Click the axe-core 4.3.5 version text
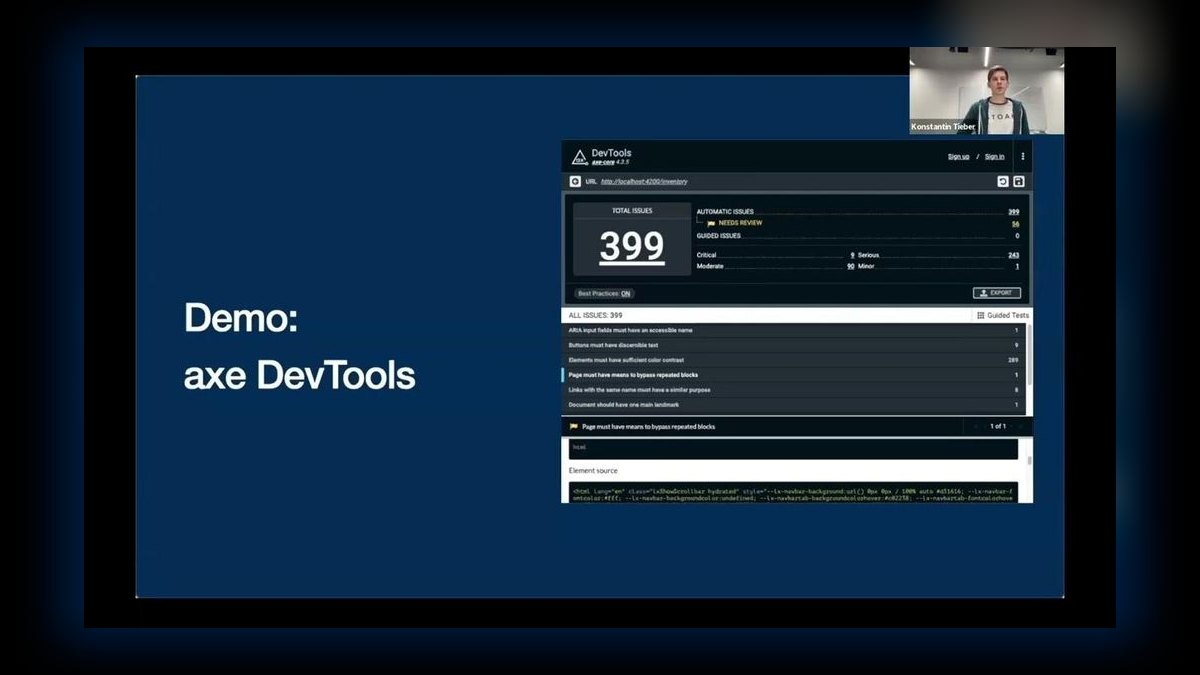1200x675 pixels. coord(609,162)
